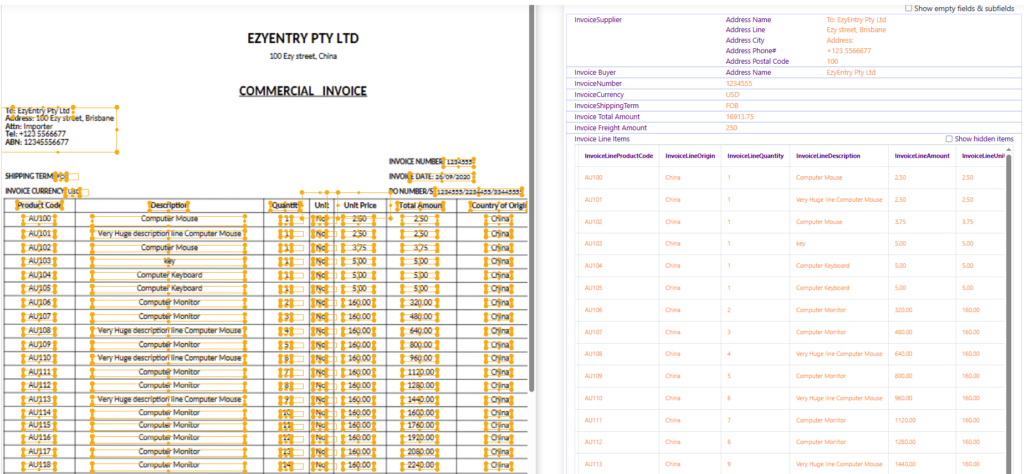Click ABN: 12345556677 line in document
Viewport: 1024px width, 474px height.
[x=37, y=142]
